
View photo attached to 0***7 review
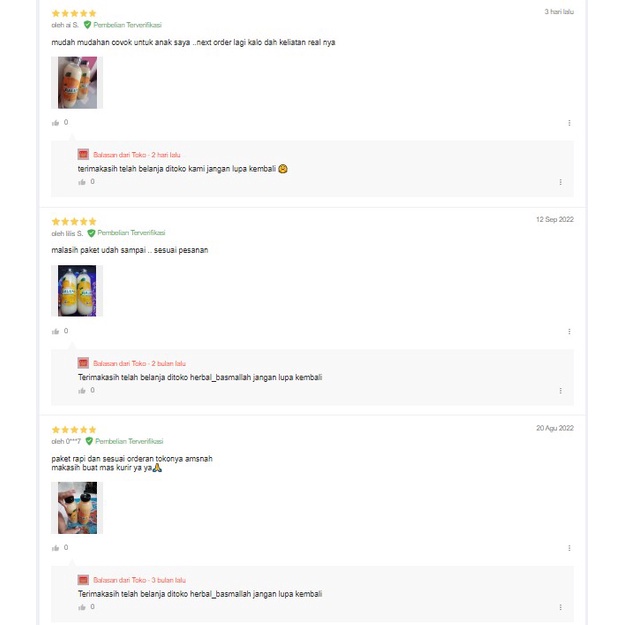pos(77,508)
